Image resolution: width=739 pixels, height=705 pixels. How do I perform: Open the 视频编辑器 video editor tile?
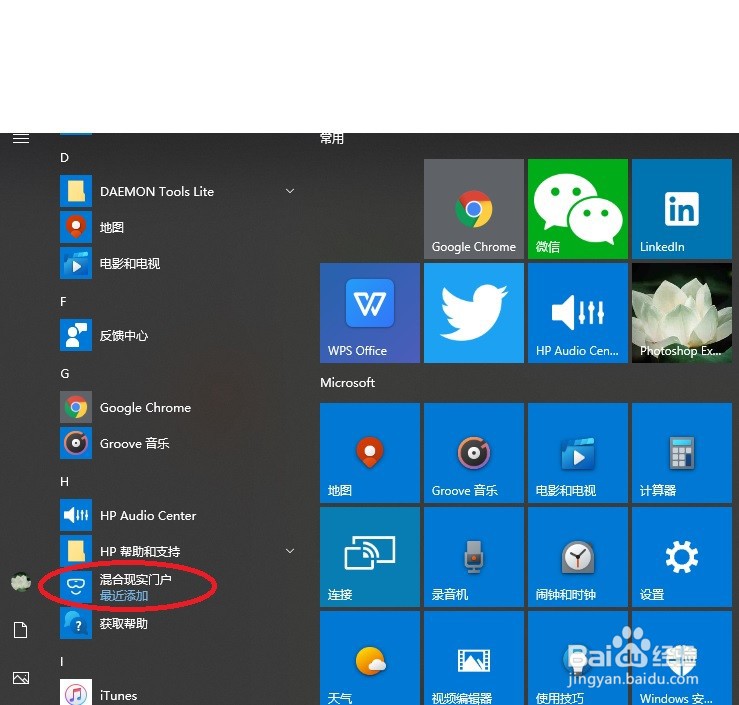pos(474,658)
